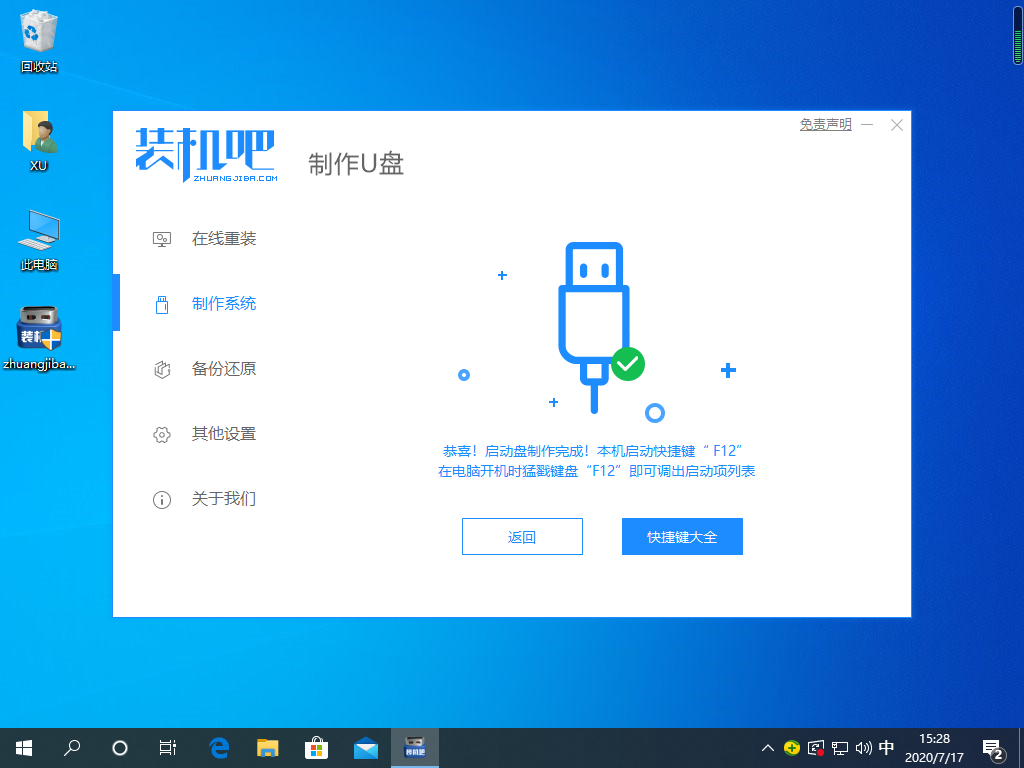This screenshot has width=1024, height=768.
Task: Open Microsoft Store from the taskbar
Action: point(317,747)
